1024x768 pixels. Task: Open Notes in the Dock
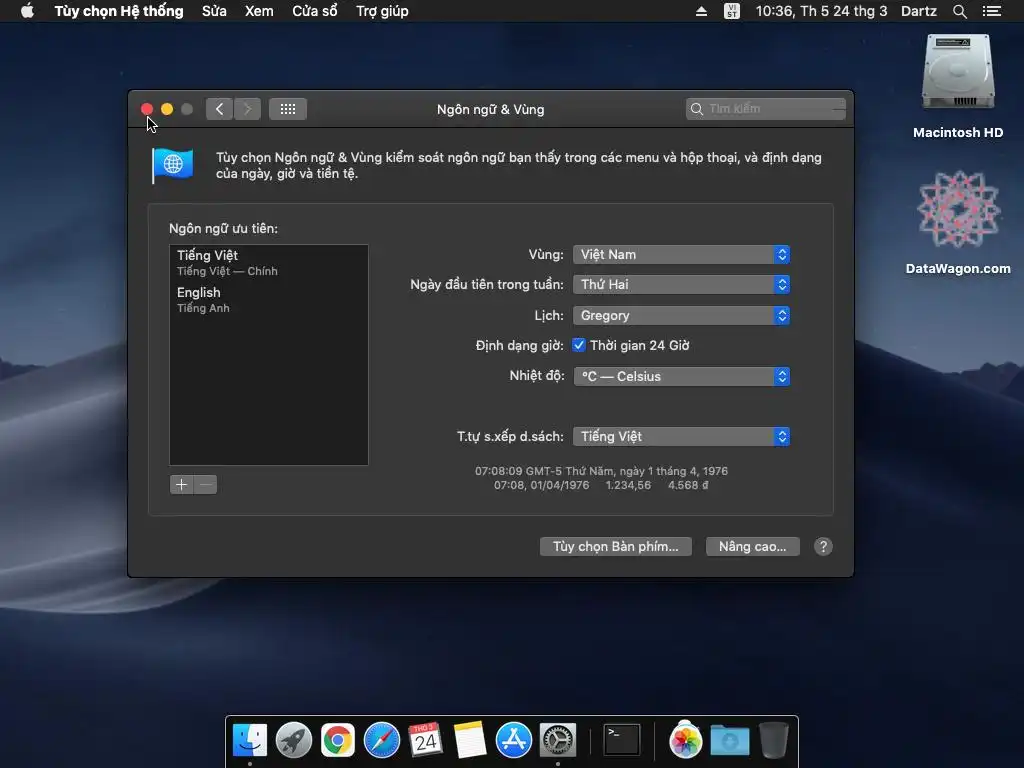[x=470, y=741]
